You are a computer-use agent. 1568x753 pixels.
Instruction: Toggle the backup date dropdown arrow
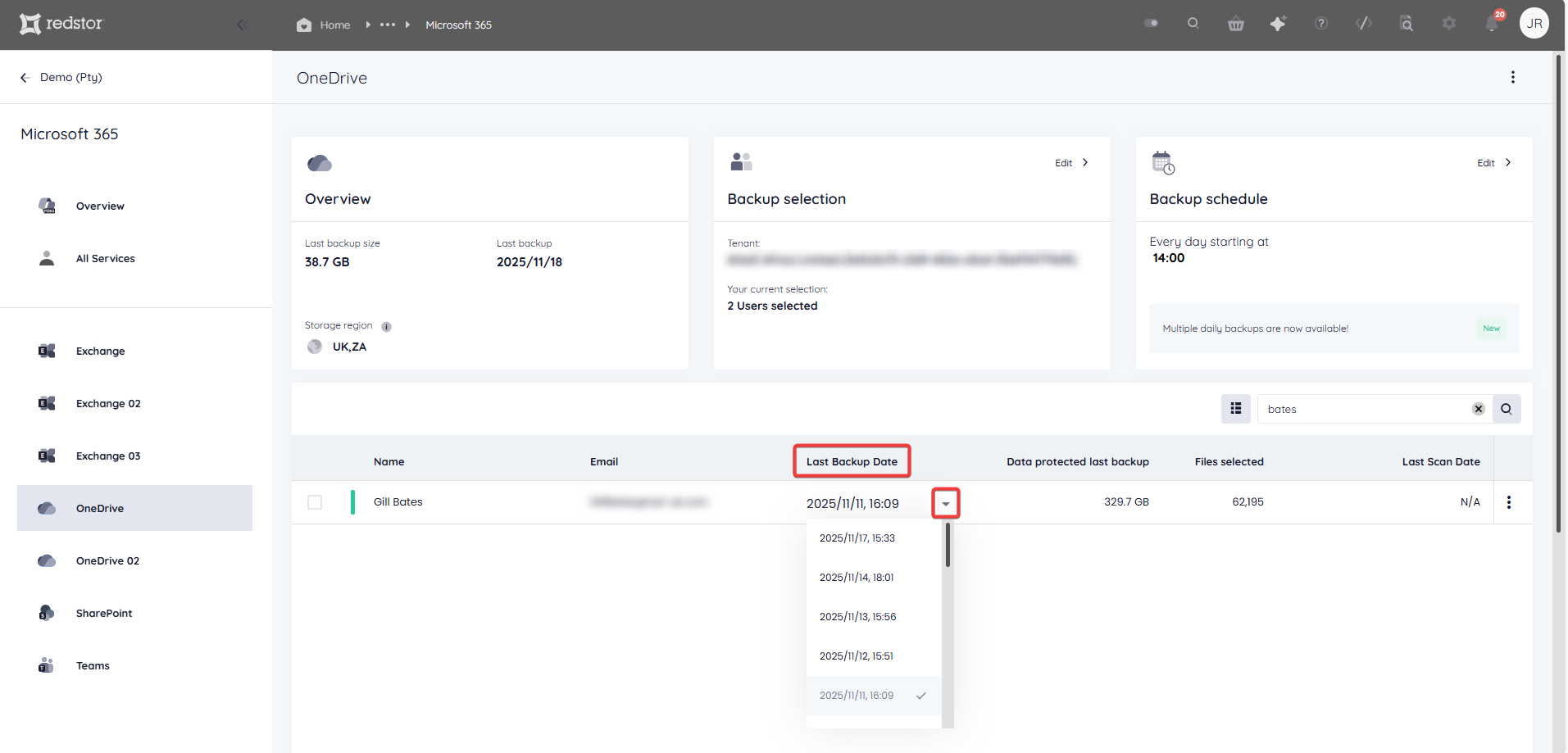click(x=946, y=503)
